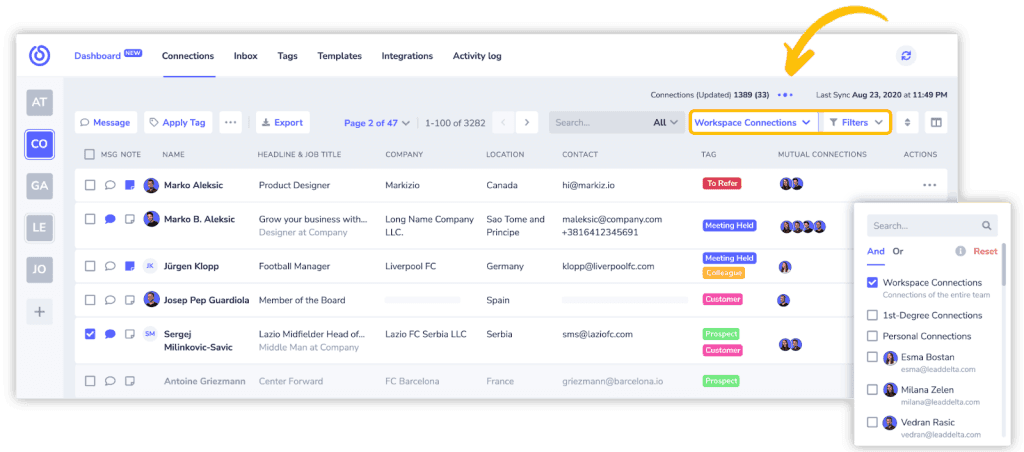Open message bubble icon for Marko B. Aleksic
Viewport: 1024px width, 452px height.
coord(110,219)
